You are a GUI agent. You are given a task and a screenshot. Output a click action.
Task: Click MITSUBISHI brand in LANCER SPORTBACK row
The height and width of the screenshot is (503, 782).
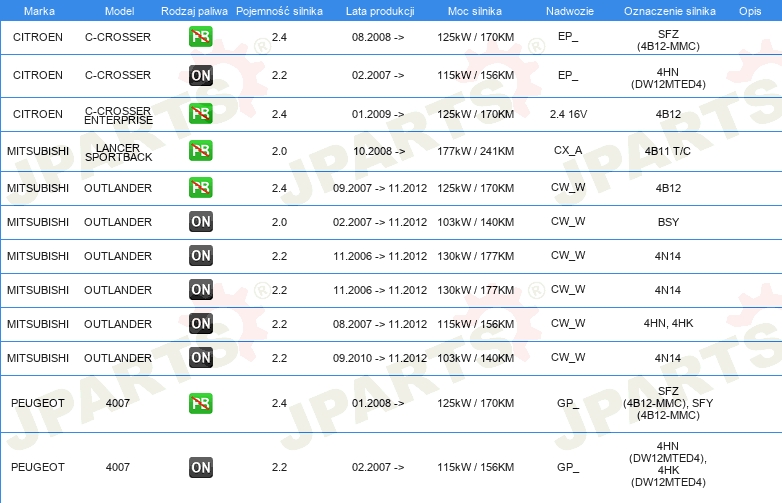[x=38, y=151]
